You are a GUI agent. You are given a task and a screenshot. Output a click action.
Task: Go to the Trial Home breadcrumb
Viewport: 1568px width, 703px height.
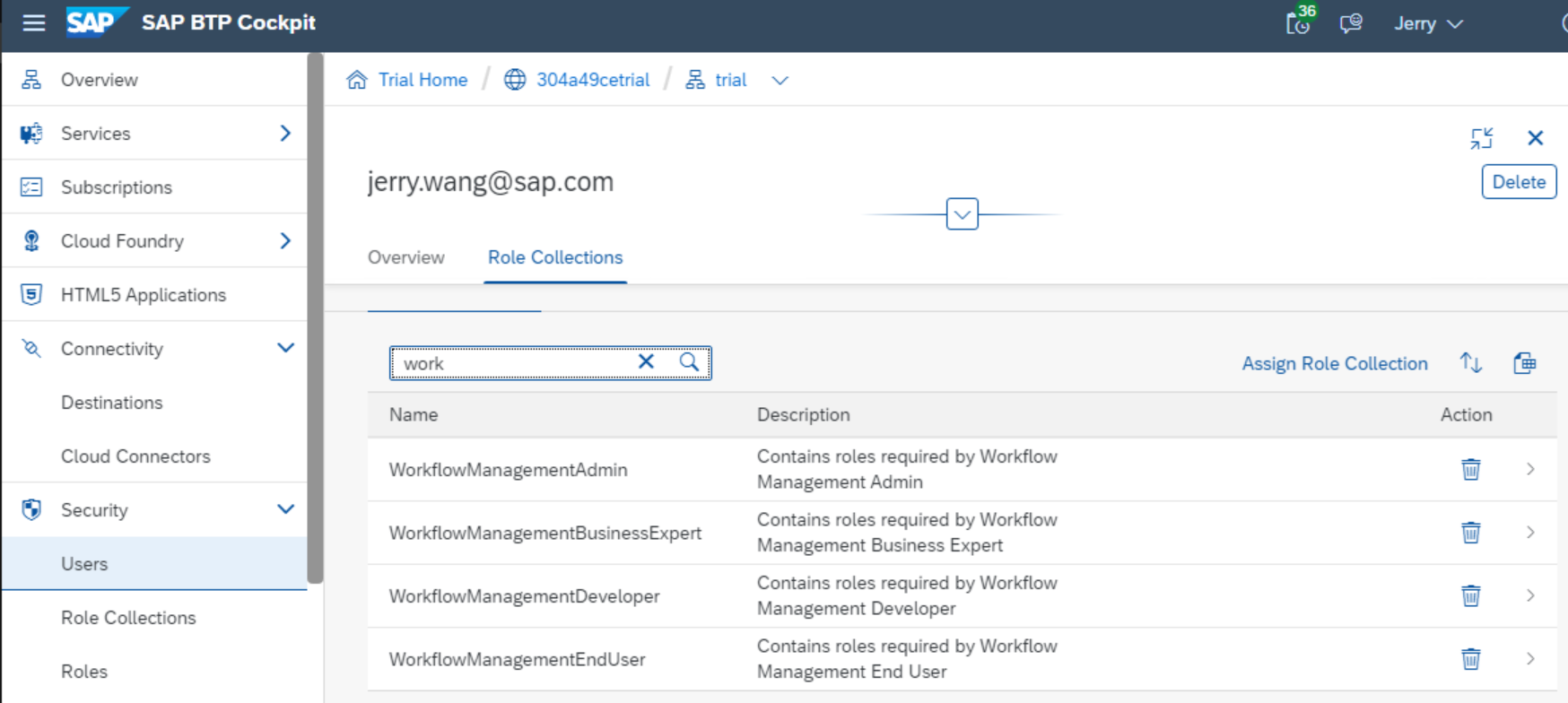tap(422, 80)
